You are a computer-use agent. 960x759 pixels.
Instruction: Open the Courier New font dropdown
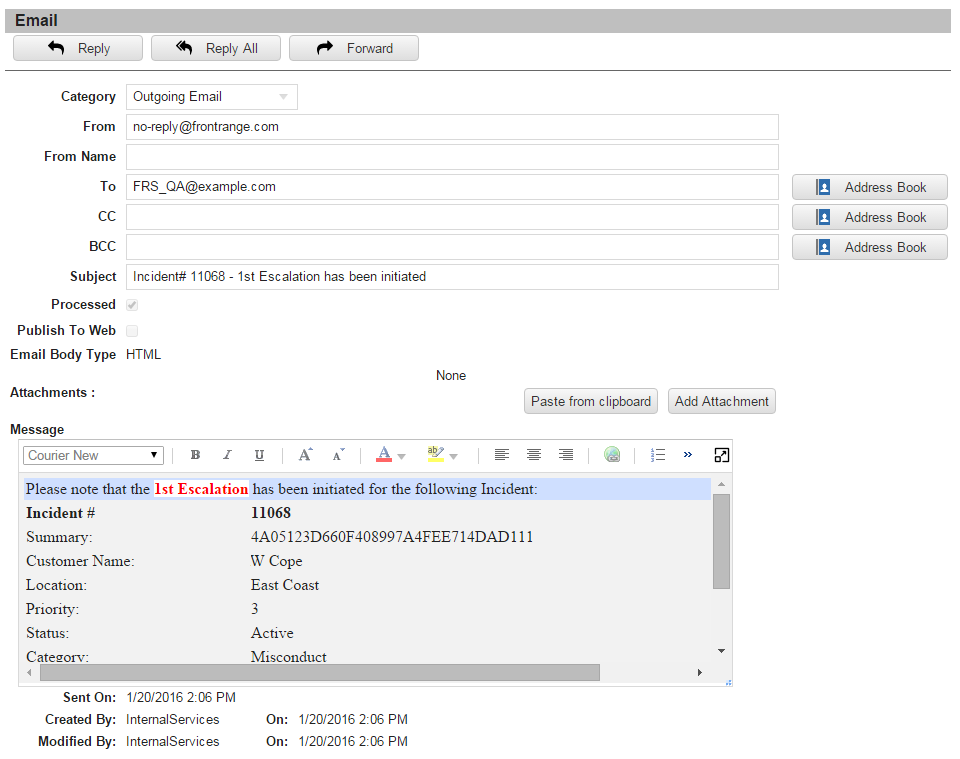coord(93,455)
